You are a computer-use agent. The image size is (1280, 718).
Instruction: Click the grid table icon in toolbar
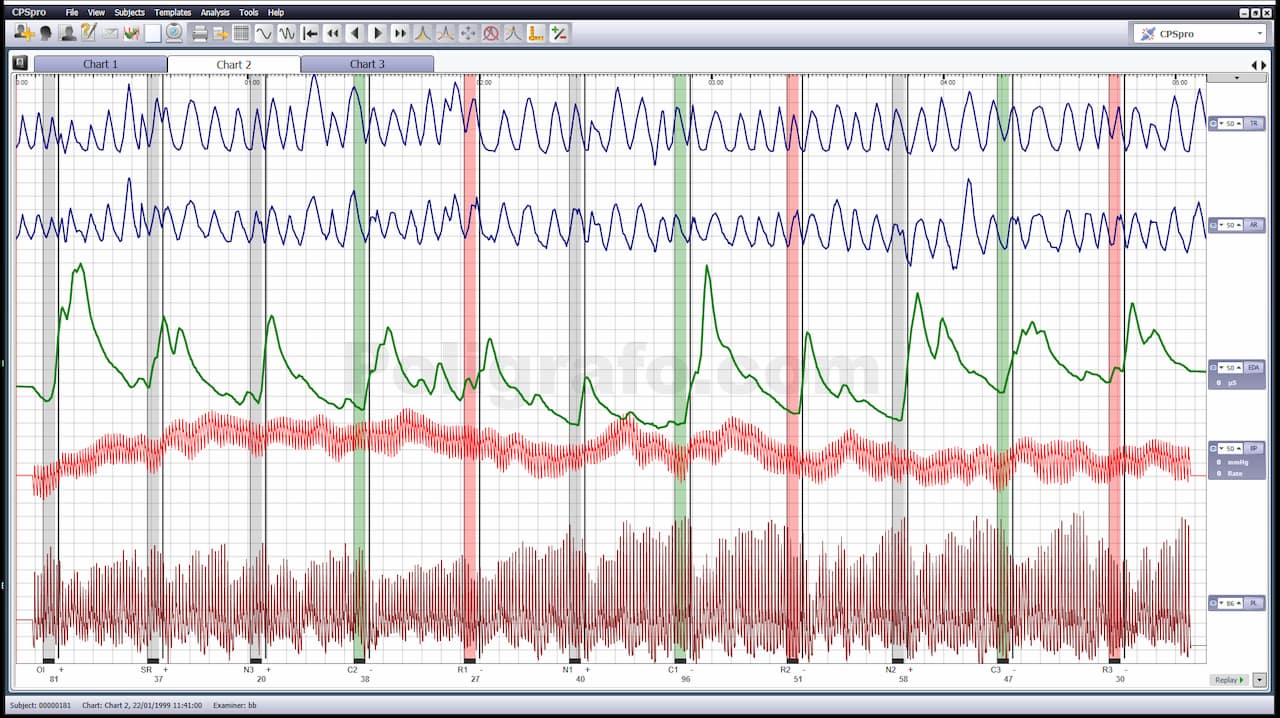pos(241,33)
